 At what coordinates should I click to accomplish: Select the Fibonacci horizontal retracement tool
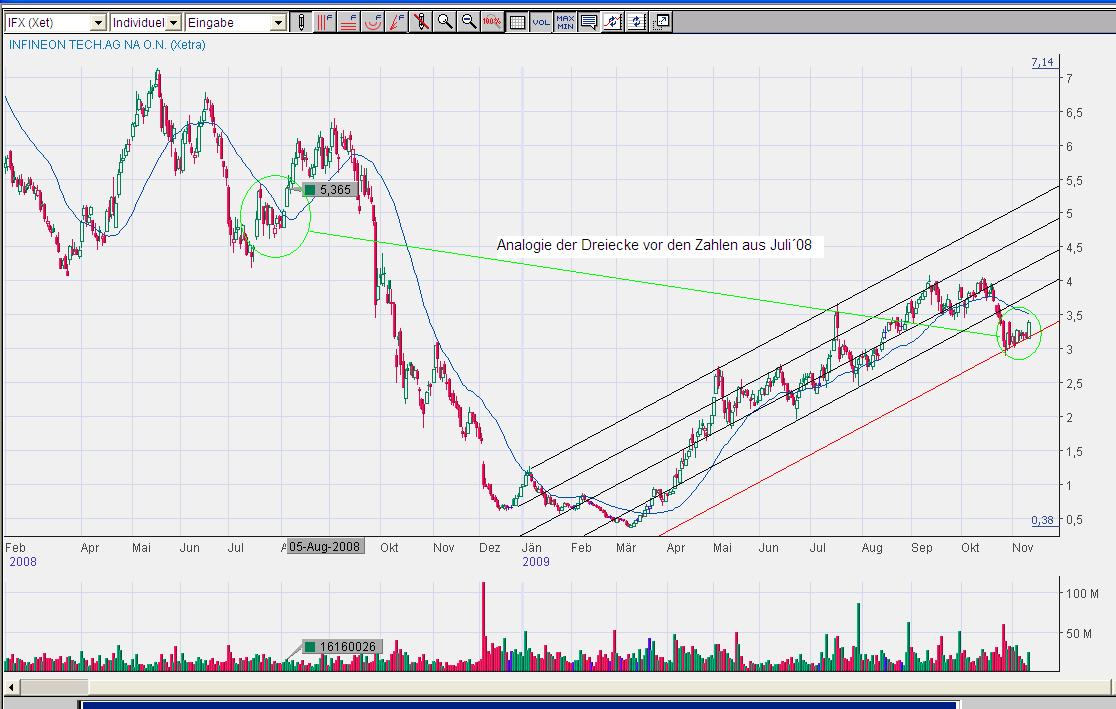[349, 22]
